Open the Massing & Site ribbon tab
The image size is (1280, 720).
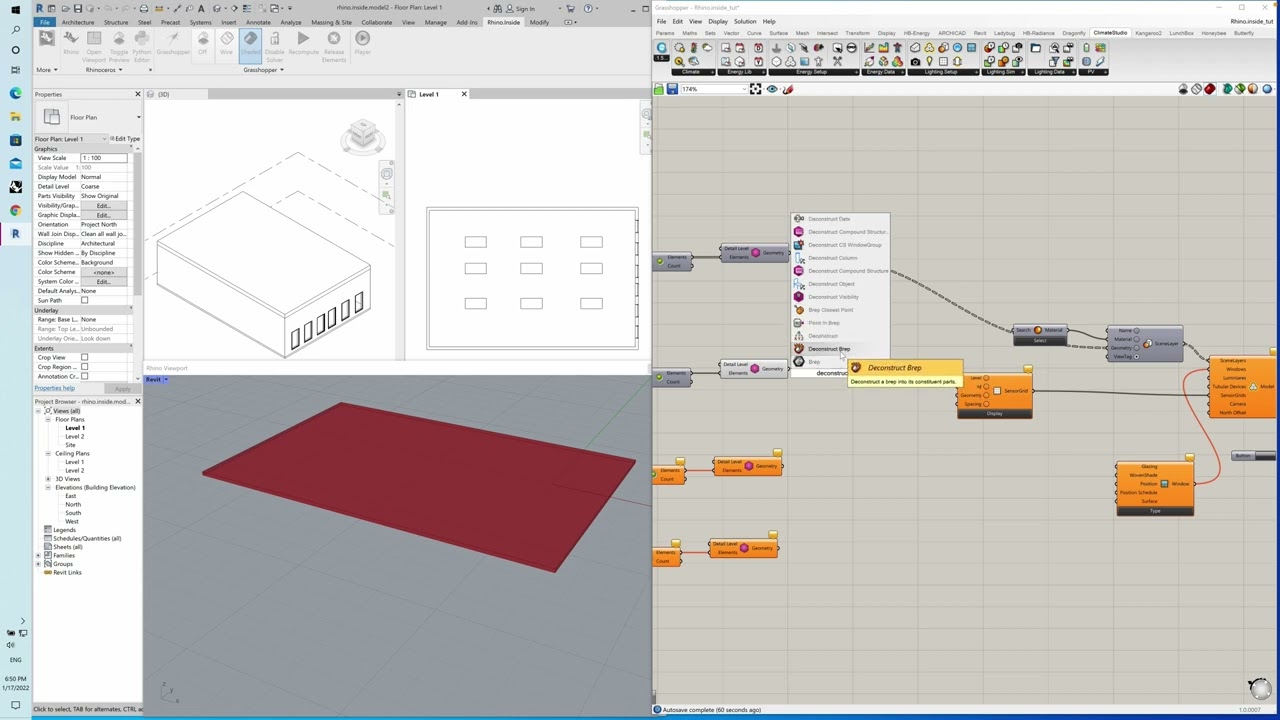coord(331,22)
